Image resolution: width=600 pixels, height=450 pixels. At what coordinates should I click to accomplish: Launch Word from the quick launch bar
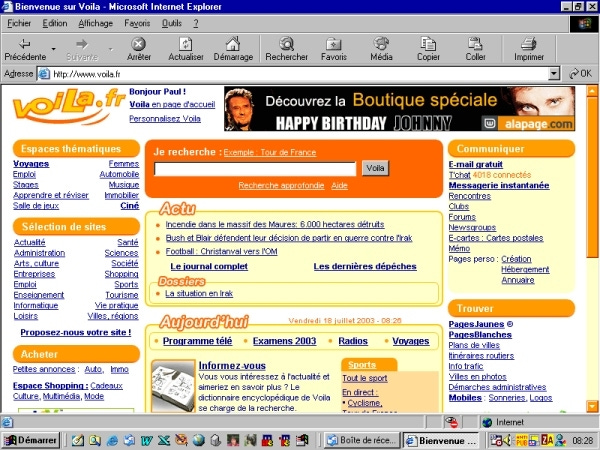click(147, 440)
